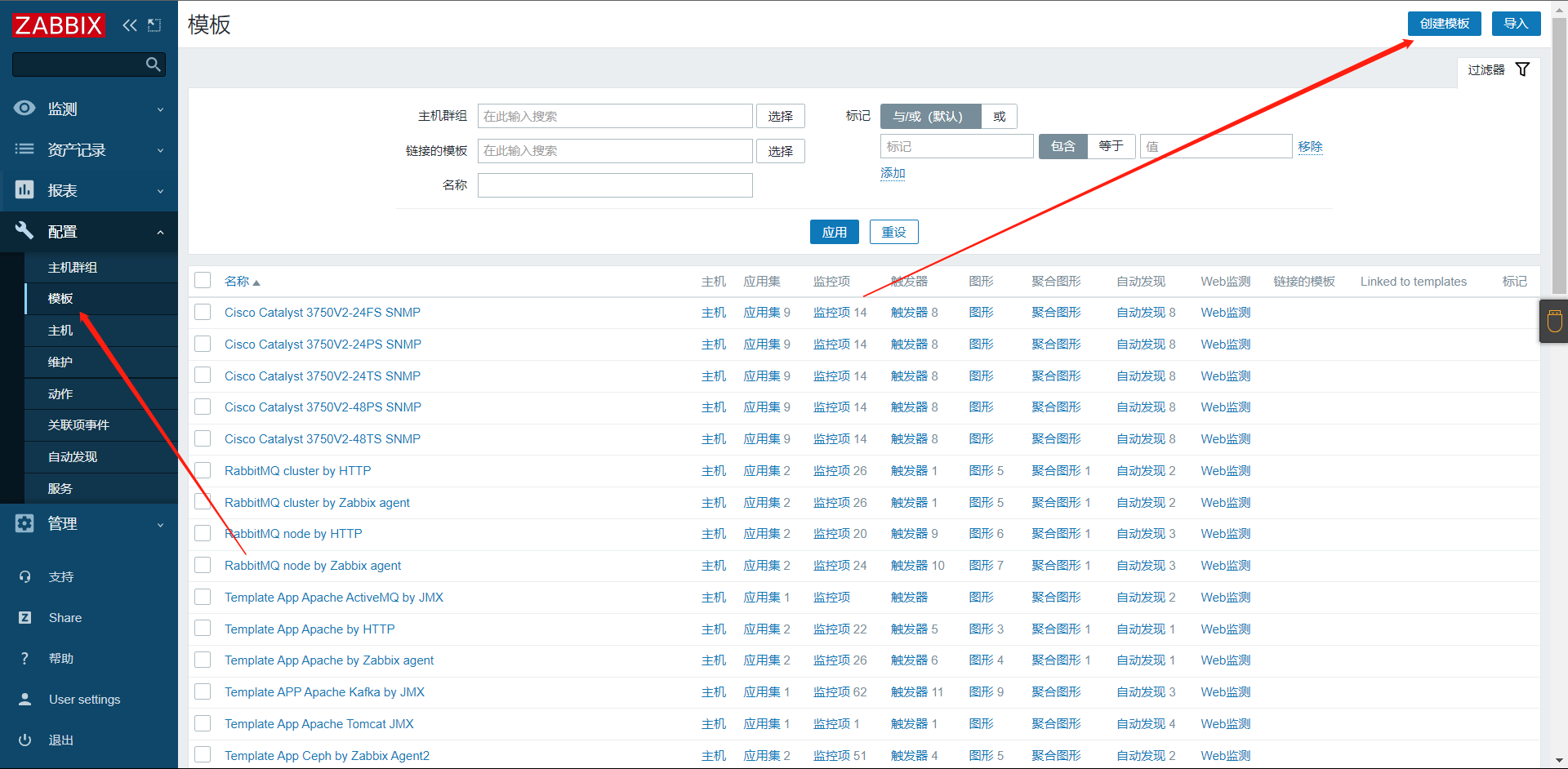The height and width of the screenshot is (769, 1568).
Task: Collapse the sidebar with double-chevron icon
Action: tap(130, 25)
